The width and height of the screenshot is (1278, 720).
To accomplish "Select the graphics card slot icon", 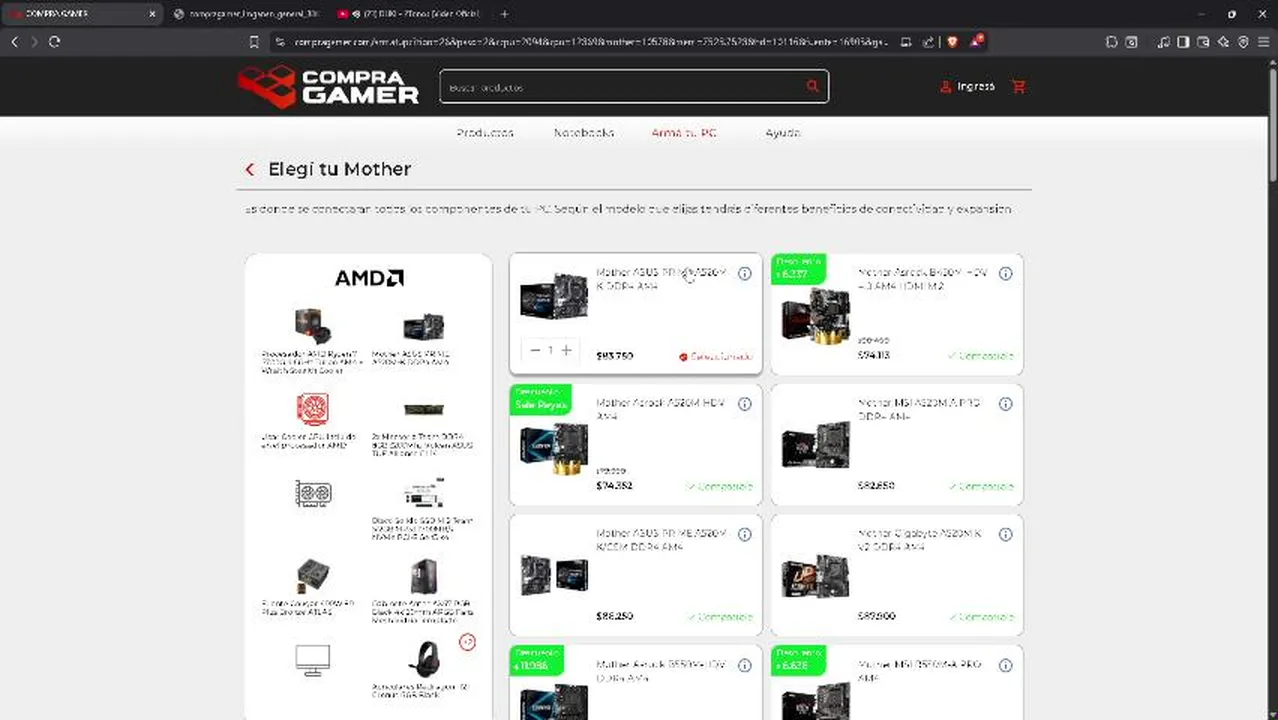I will click(x=313, y=493).
